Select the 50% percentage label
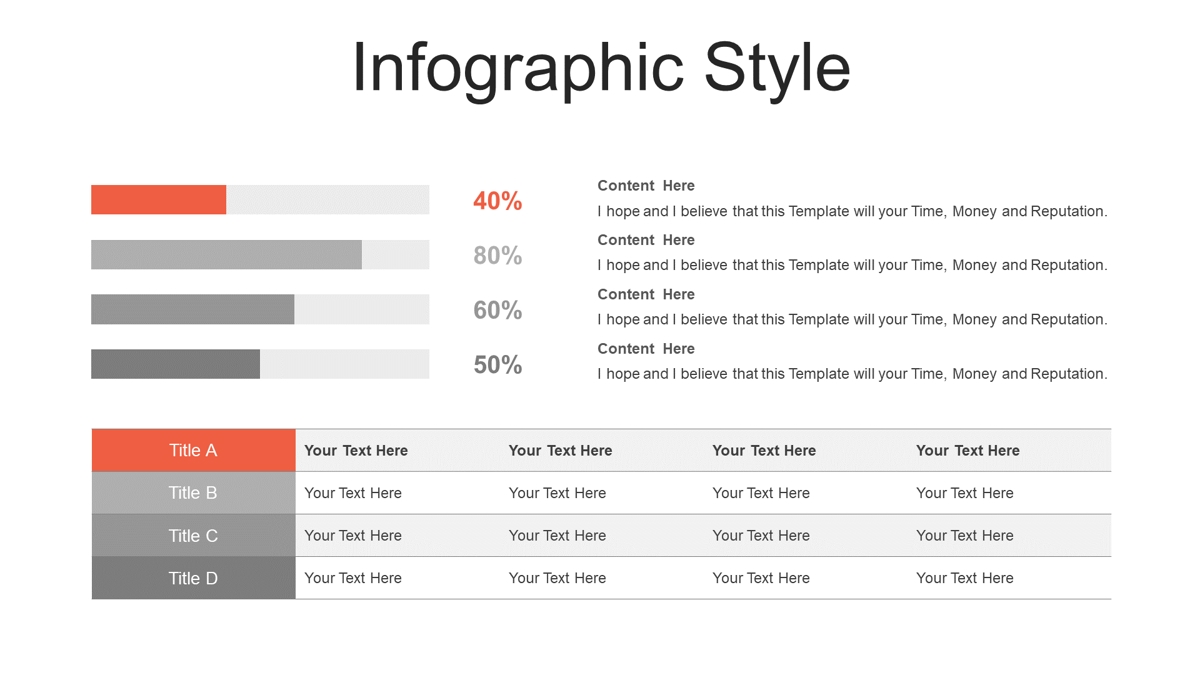This screenshot has height=675, width=1200. 498,365
